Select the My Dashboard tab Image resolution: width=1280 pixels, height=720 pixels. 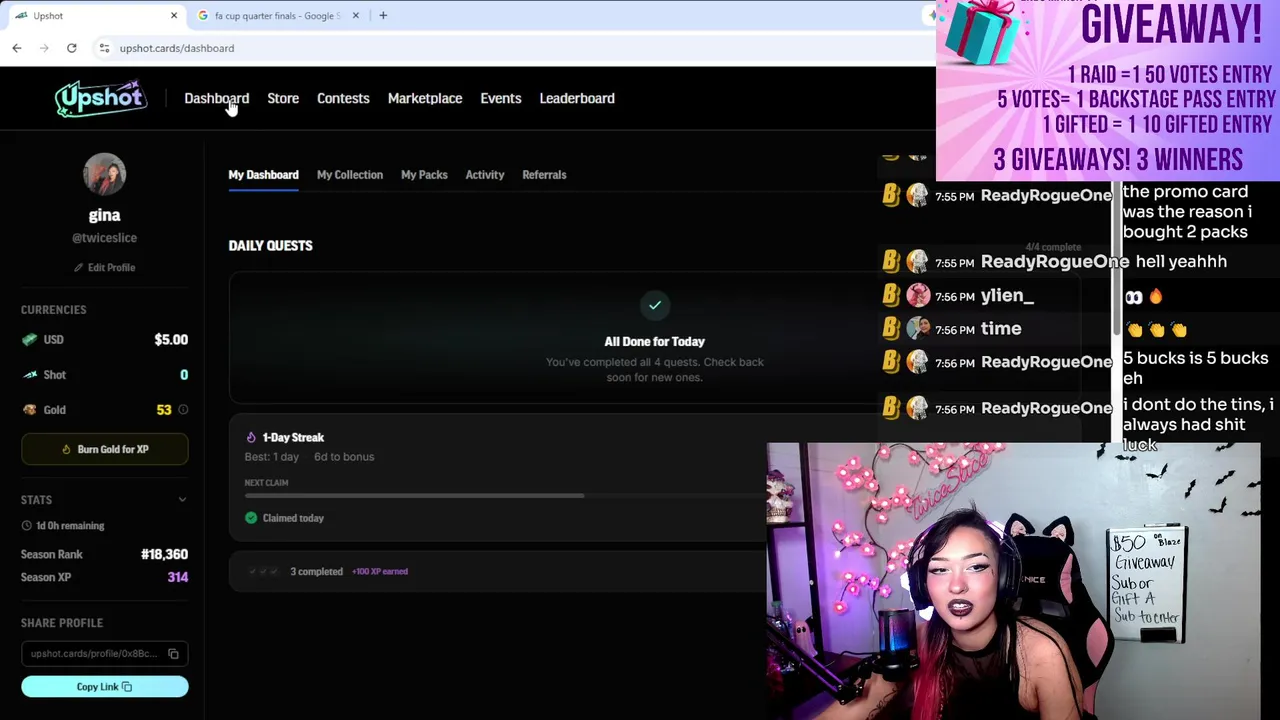click(263, 175)
